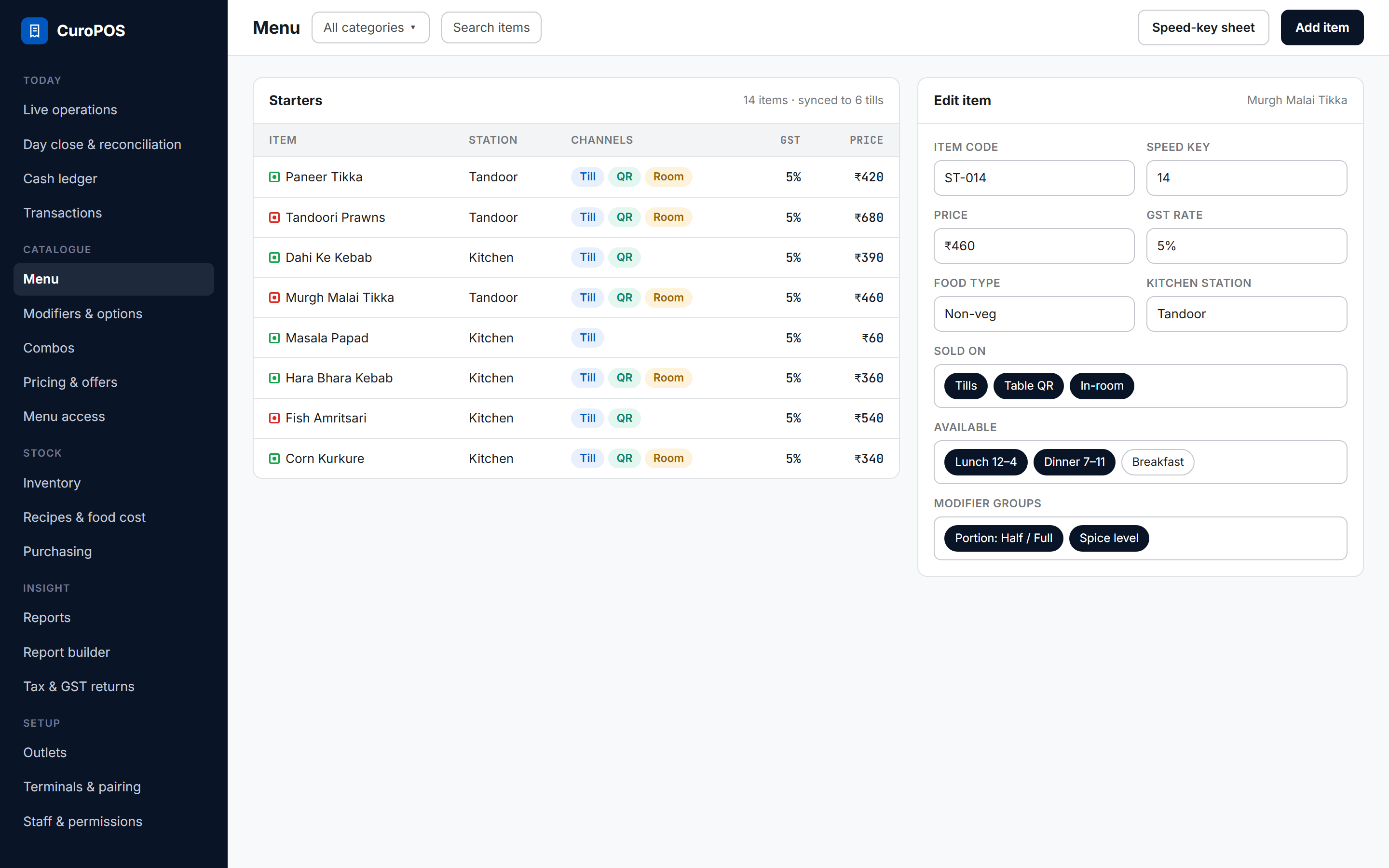
Task: Open the Speed-key sheet
Action: [1203, 27]
